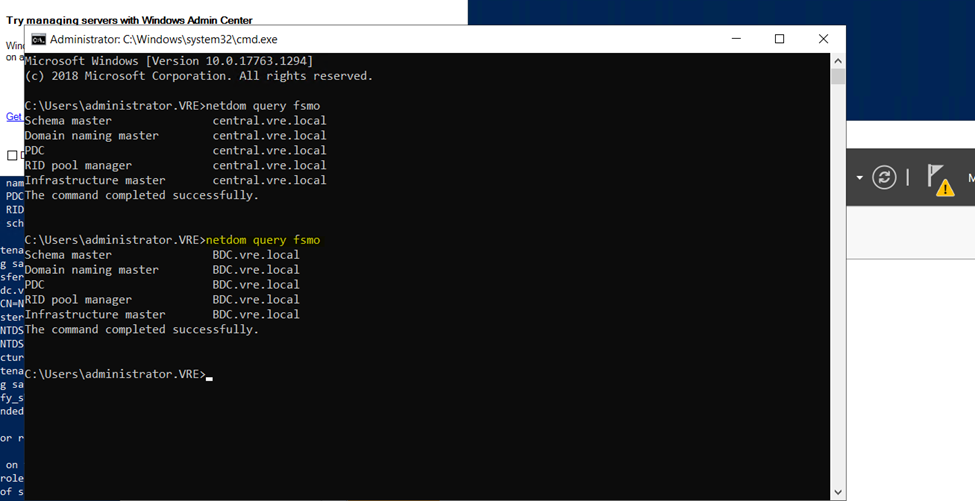Click the console scrollbar up arrow
The image size is (975, 501).
[x=838, y=60]
